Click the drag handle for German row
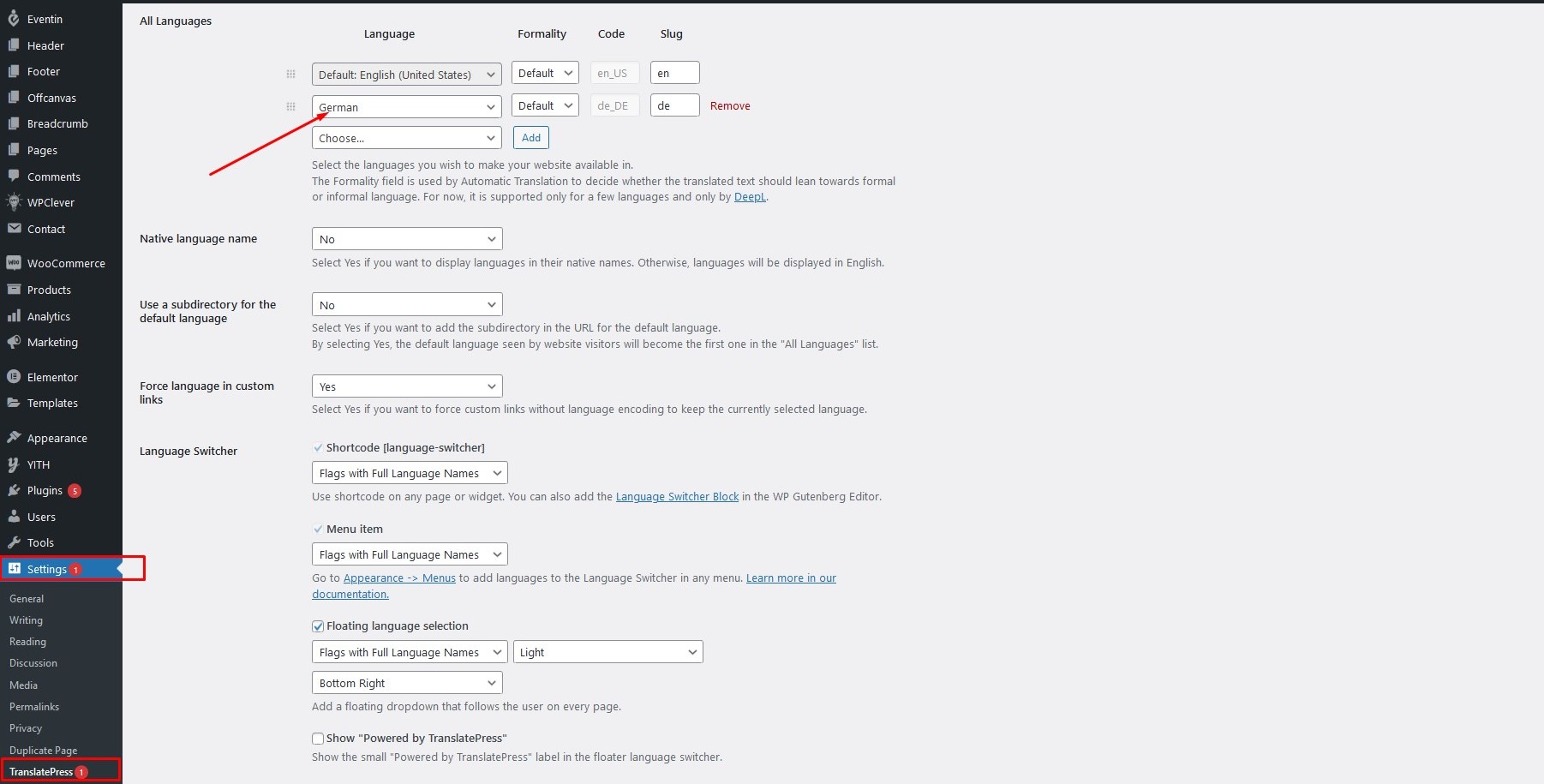This screenshot has height=784, width=1544. [290, 106]
